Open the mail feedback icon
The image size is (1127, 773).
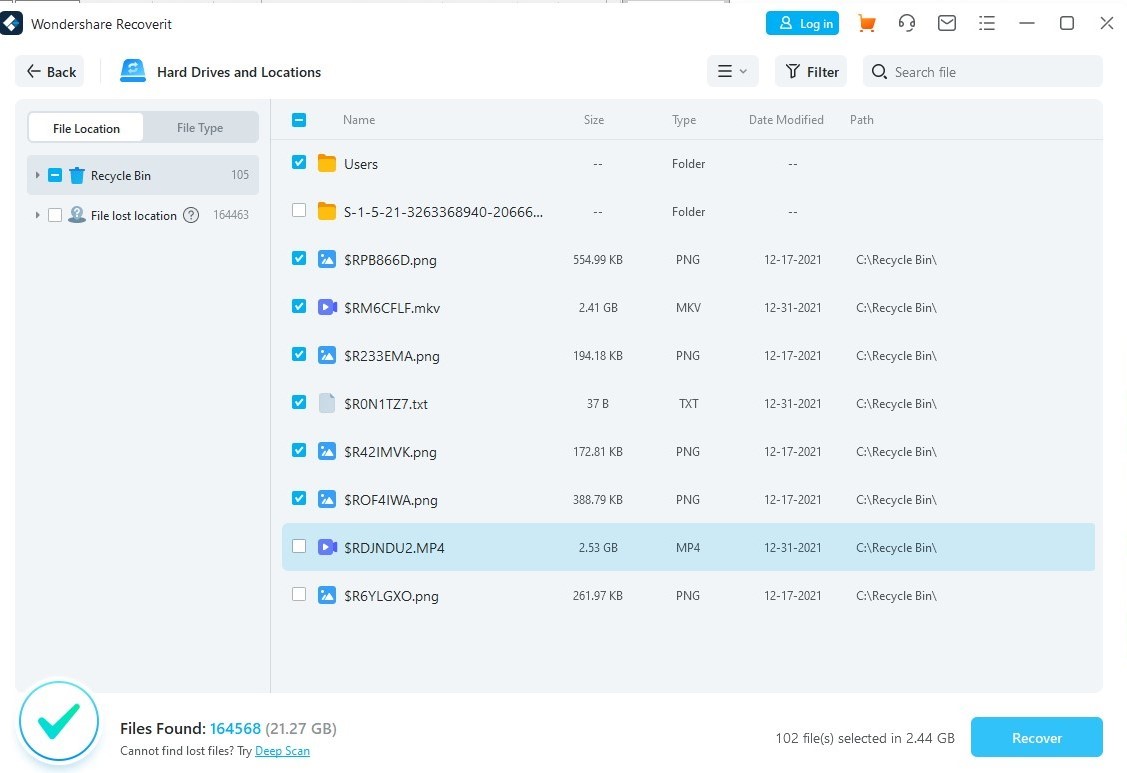click(x=947, y=23)
